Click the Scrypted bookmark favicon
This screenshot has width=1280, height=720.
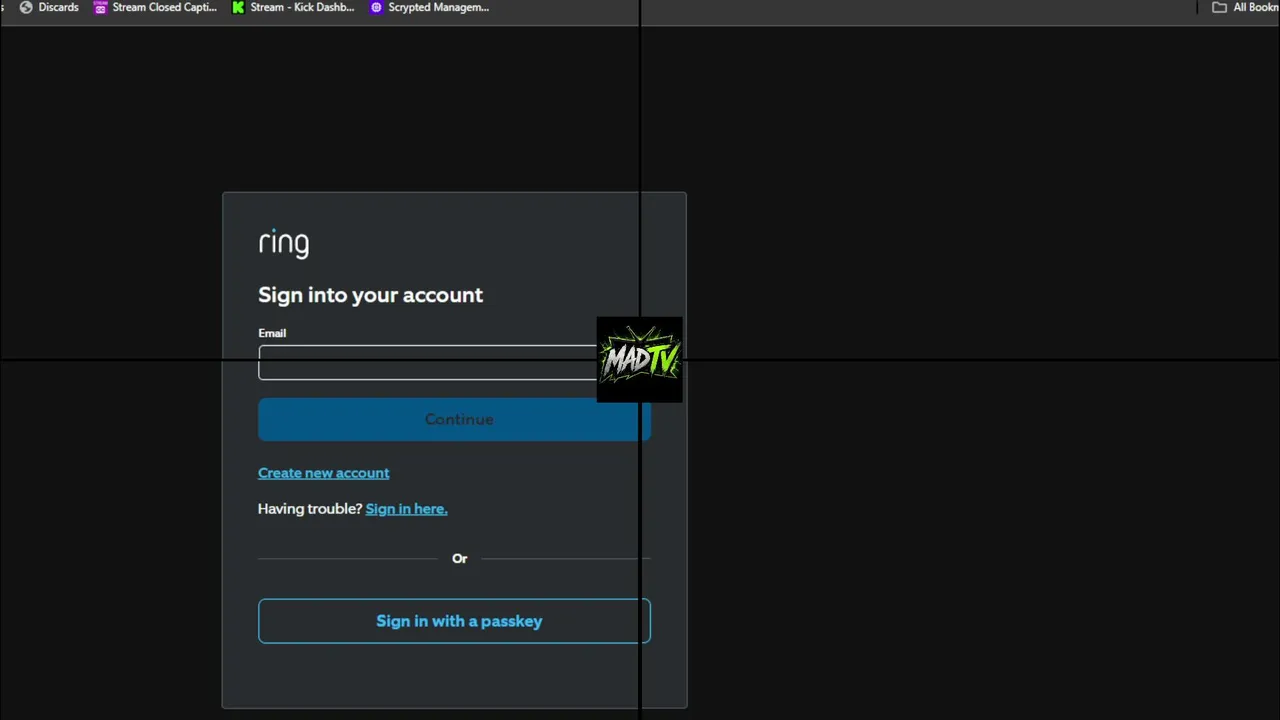coord(376,7)
